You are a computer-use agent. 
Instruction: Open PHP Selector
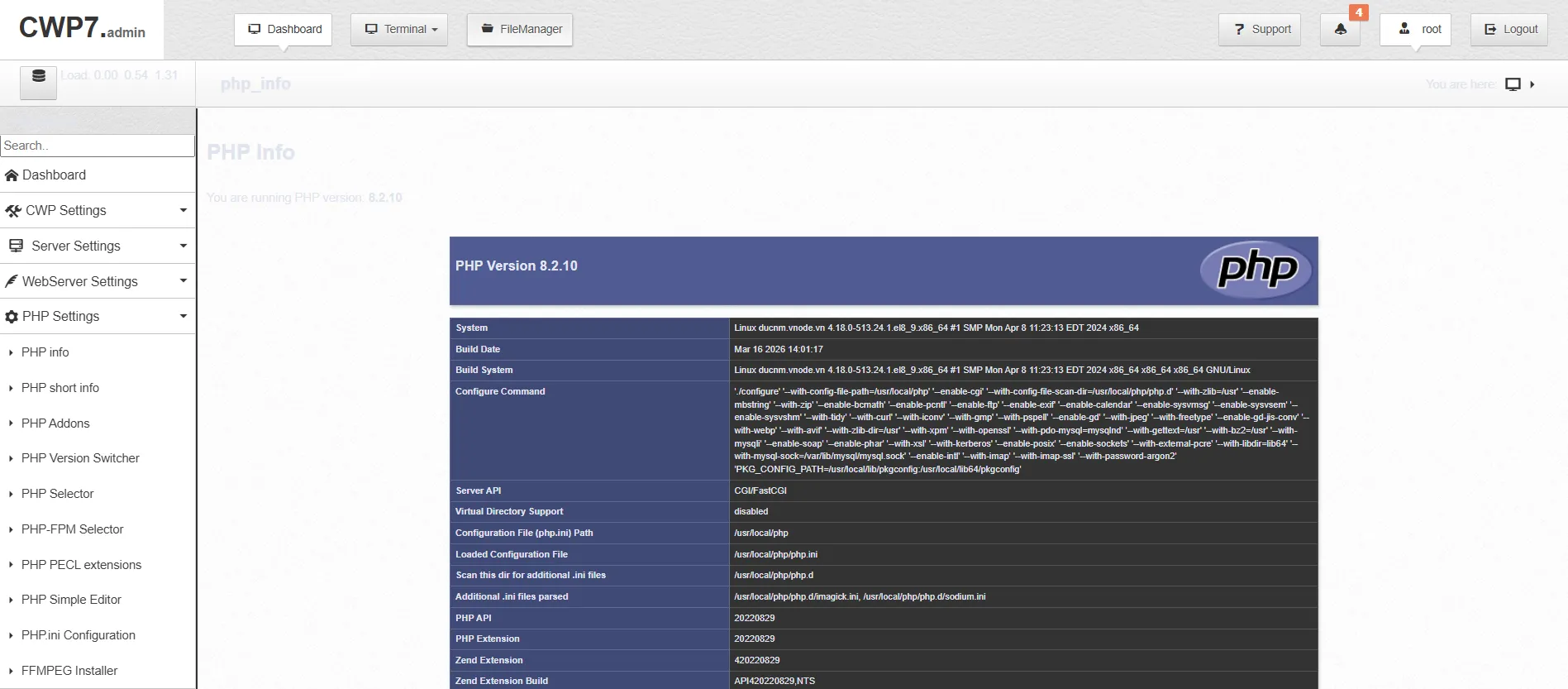click(57, 494)
